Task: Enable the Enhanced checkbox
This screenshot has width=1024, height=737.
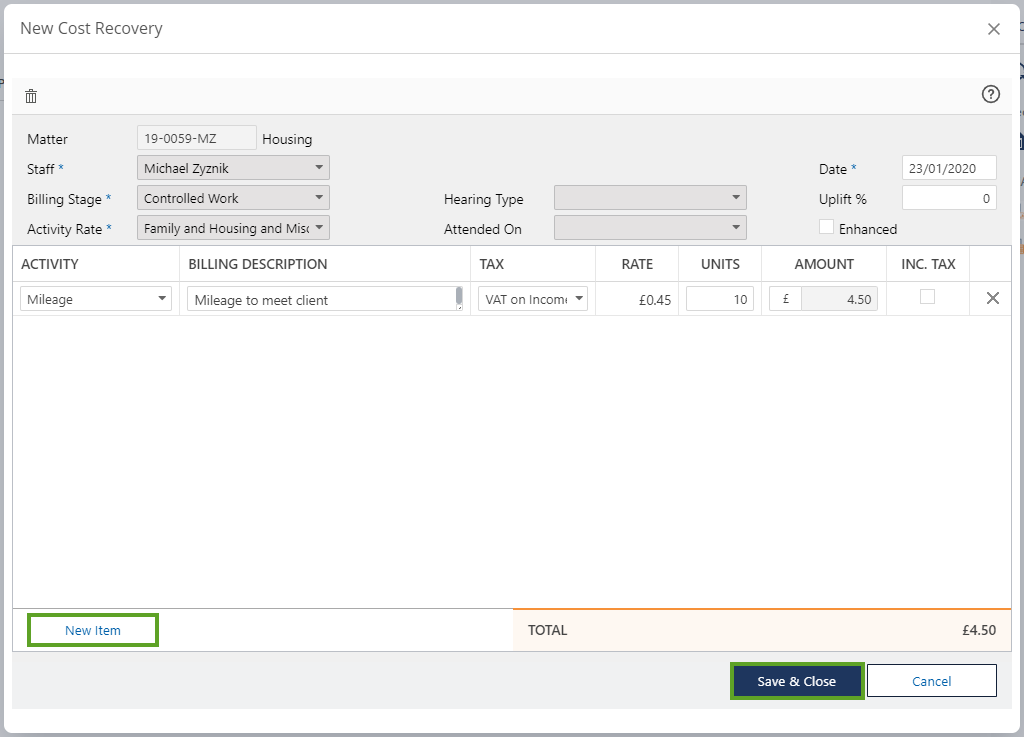Action: pyautogui.click(x=826, y=227)
